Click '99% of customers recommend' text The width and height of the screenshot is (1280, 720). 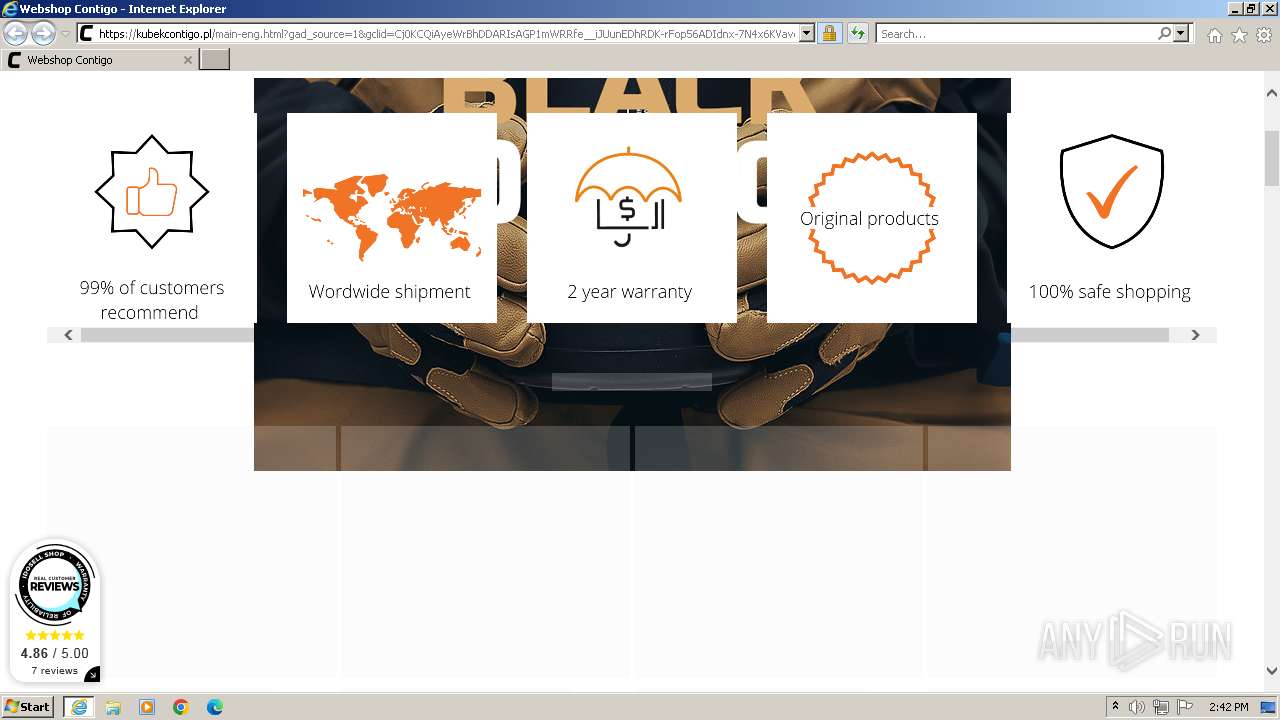pyautogui.click(x=151, y=300)
